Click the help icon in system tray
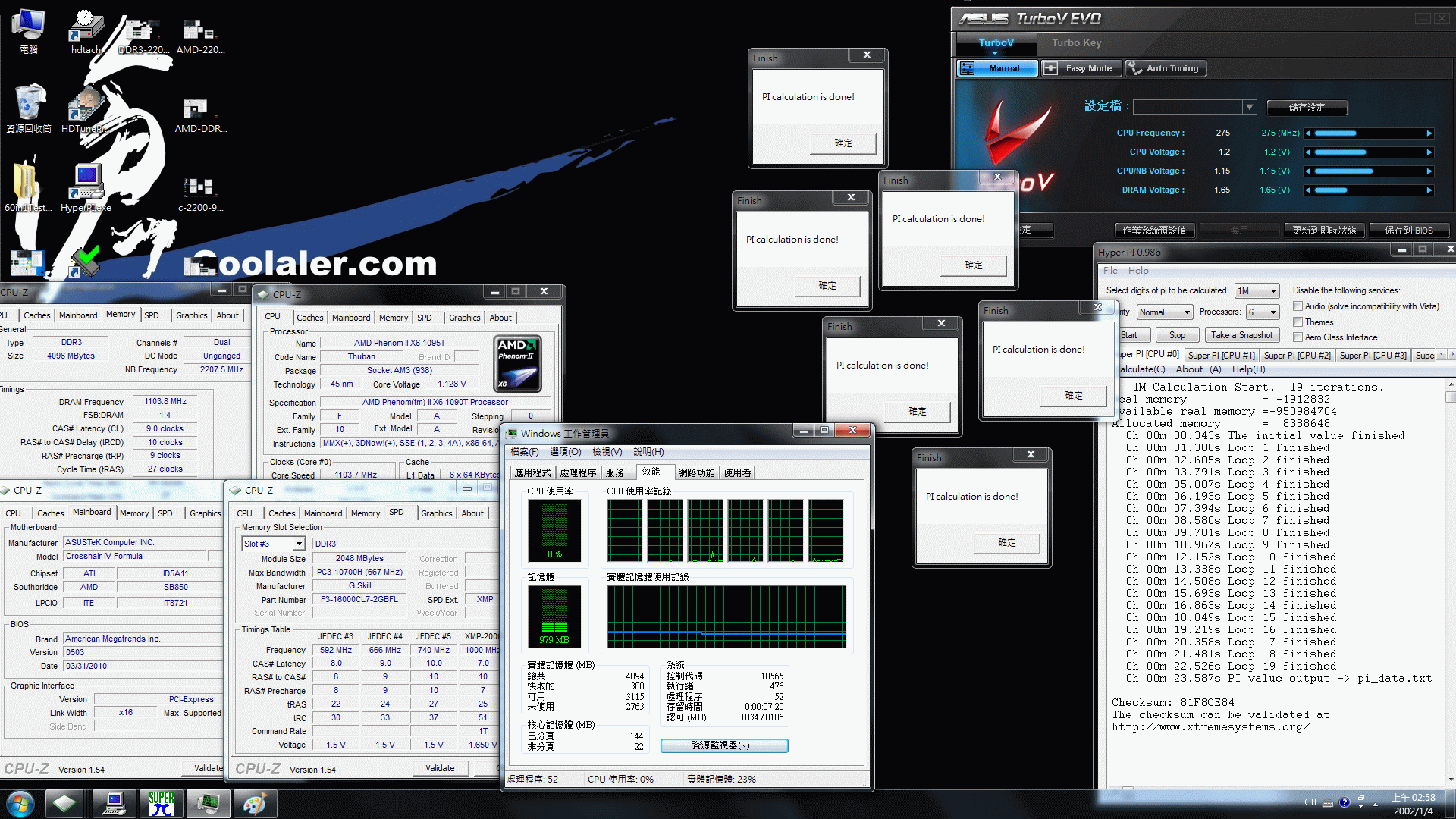1456x819 pixels. [1345, 802]
